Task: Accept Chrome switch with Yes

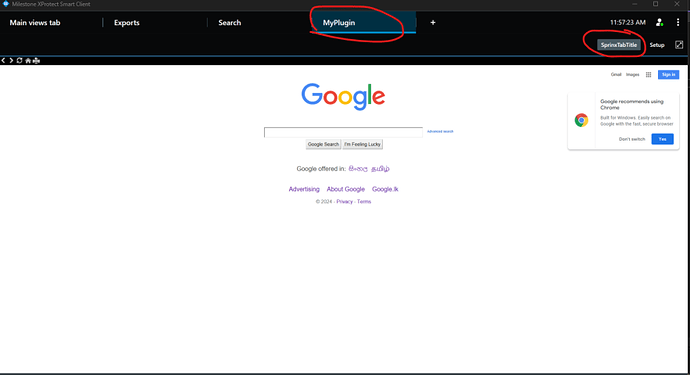Action: coord(662,139)
